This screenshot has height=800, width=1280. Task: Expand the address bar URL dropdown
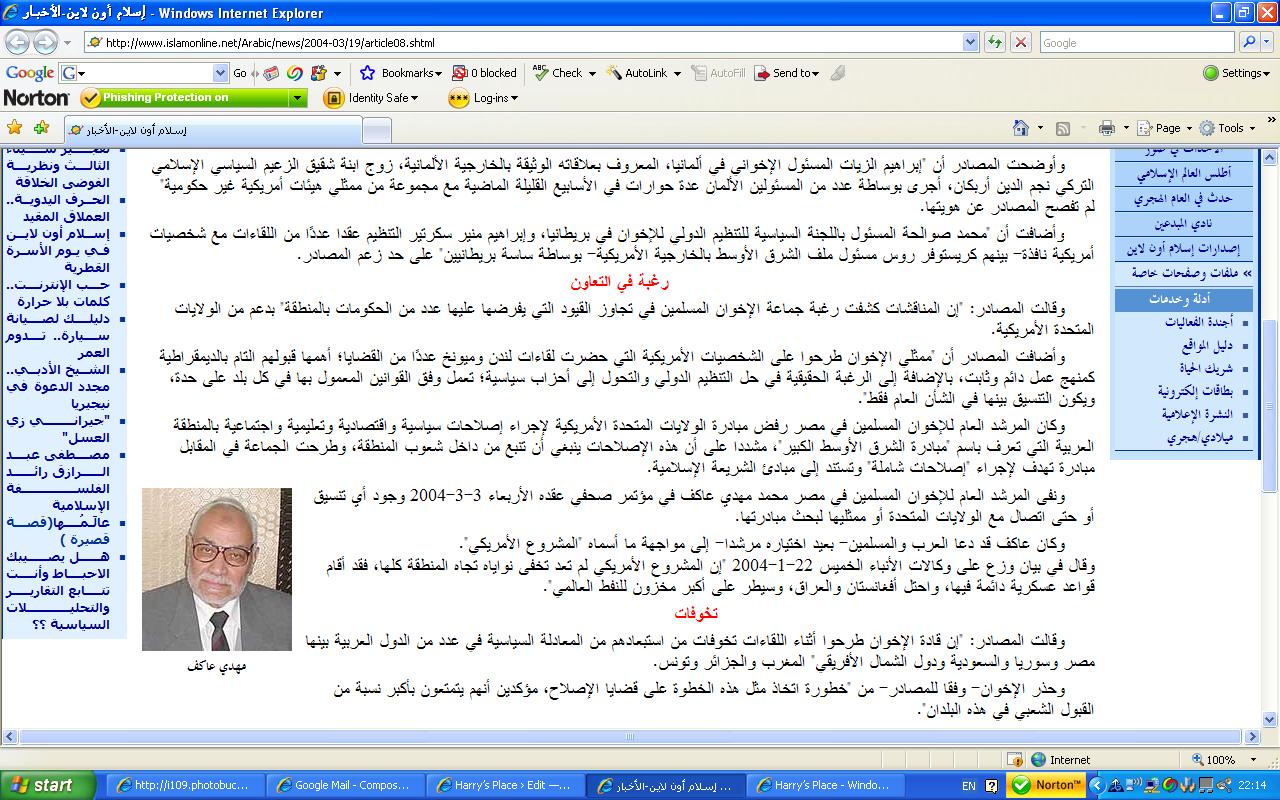click(970, 42)
